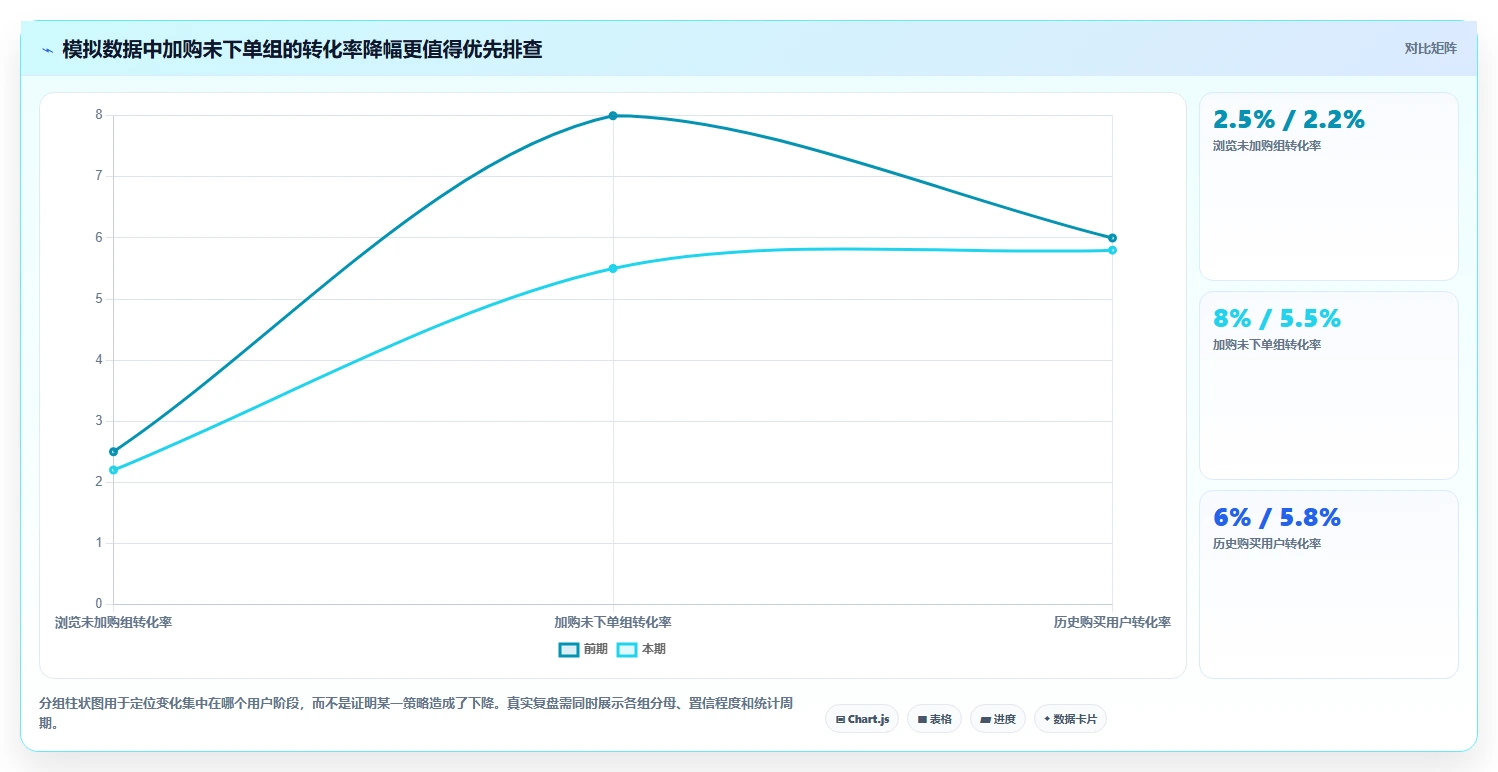The image size is (1498, 772).
Task: Click the 本期 legend color box
Action: pos(626,649)
